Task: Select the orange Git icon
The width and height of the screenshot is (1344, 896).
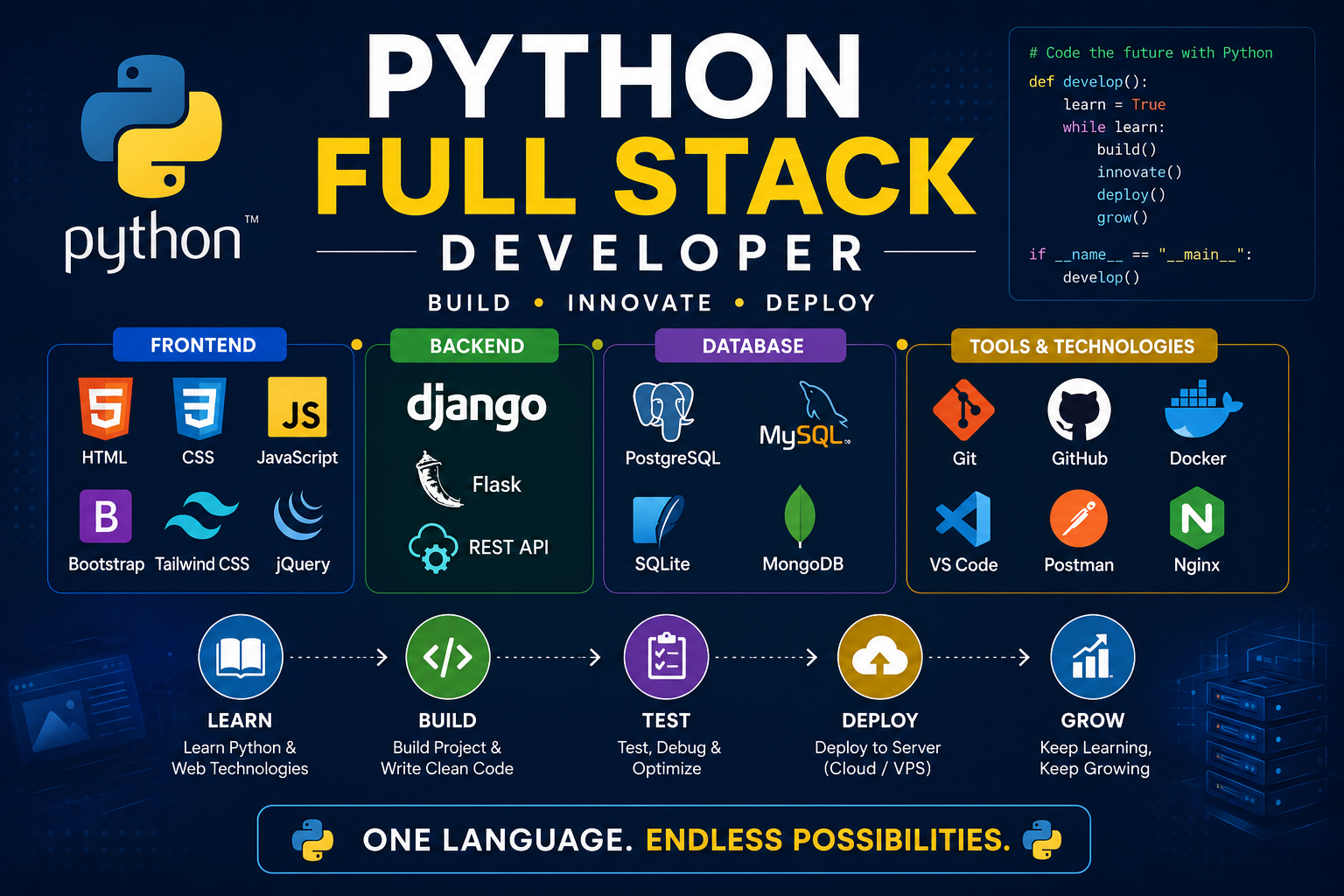Action: (x=963, y=409)
